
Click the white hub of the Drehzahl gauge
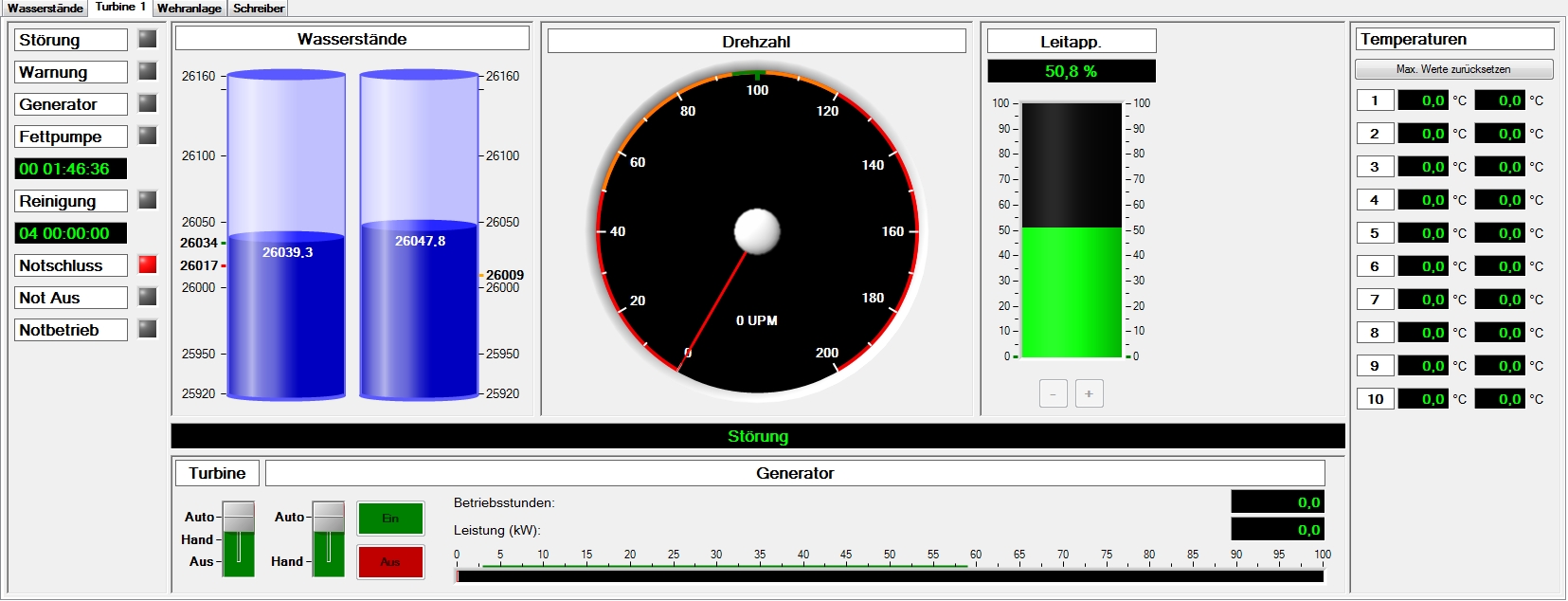(x=757, y=231)
